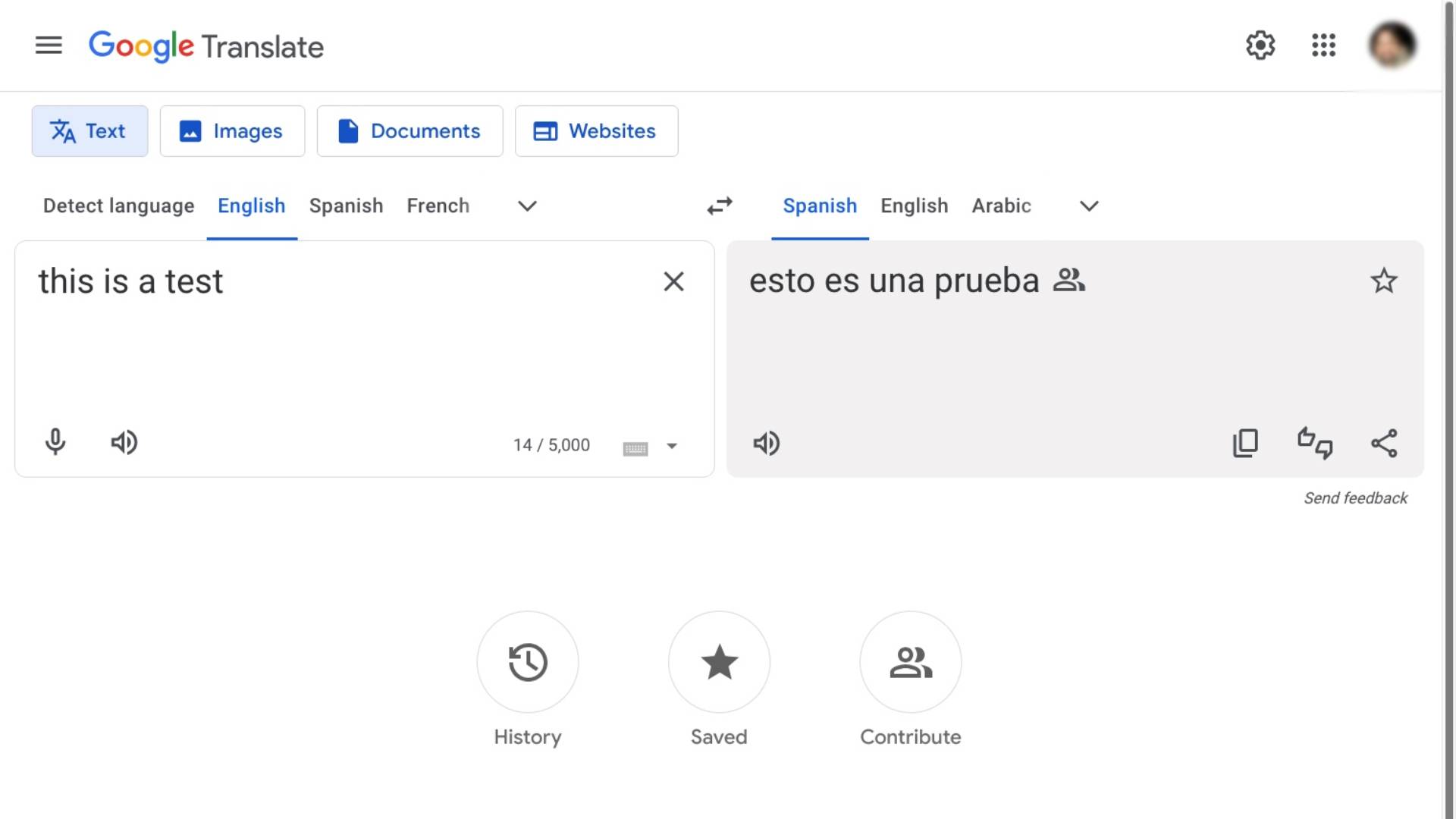
Task: Rate this translation with thumbs icon
Action: (x=1314, y=444)
